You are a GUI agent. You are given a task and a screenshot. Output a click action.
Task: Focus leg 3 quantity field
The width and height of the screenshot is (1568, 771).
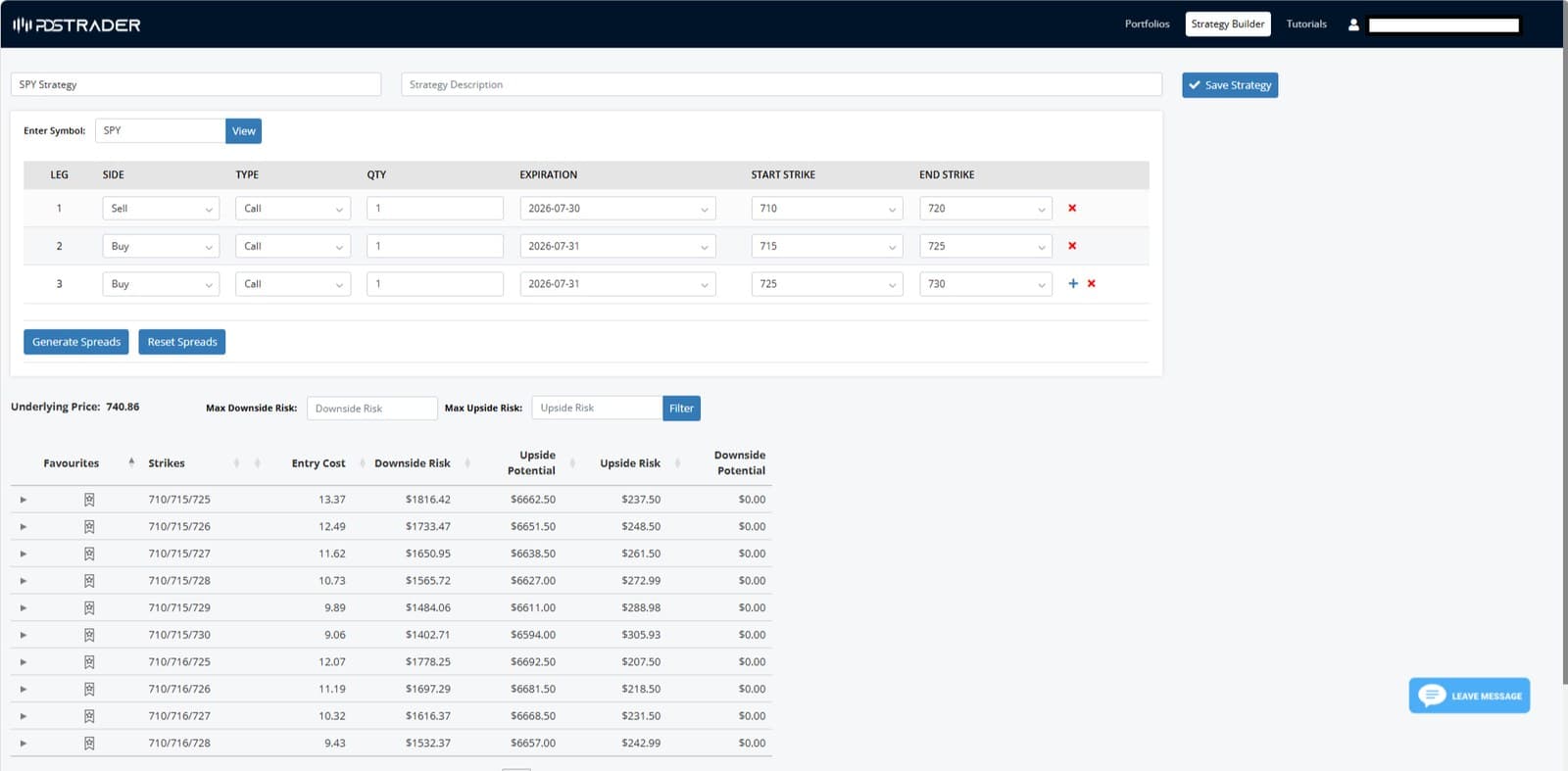[435, 284]
